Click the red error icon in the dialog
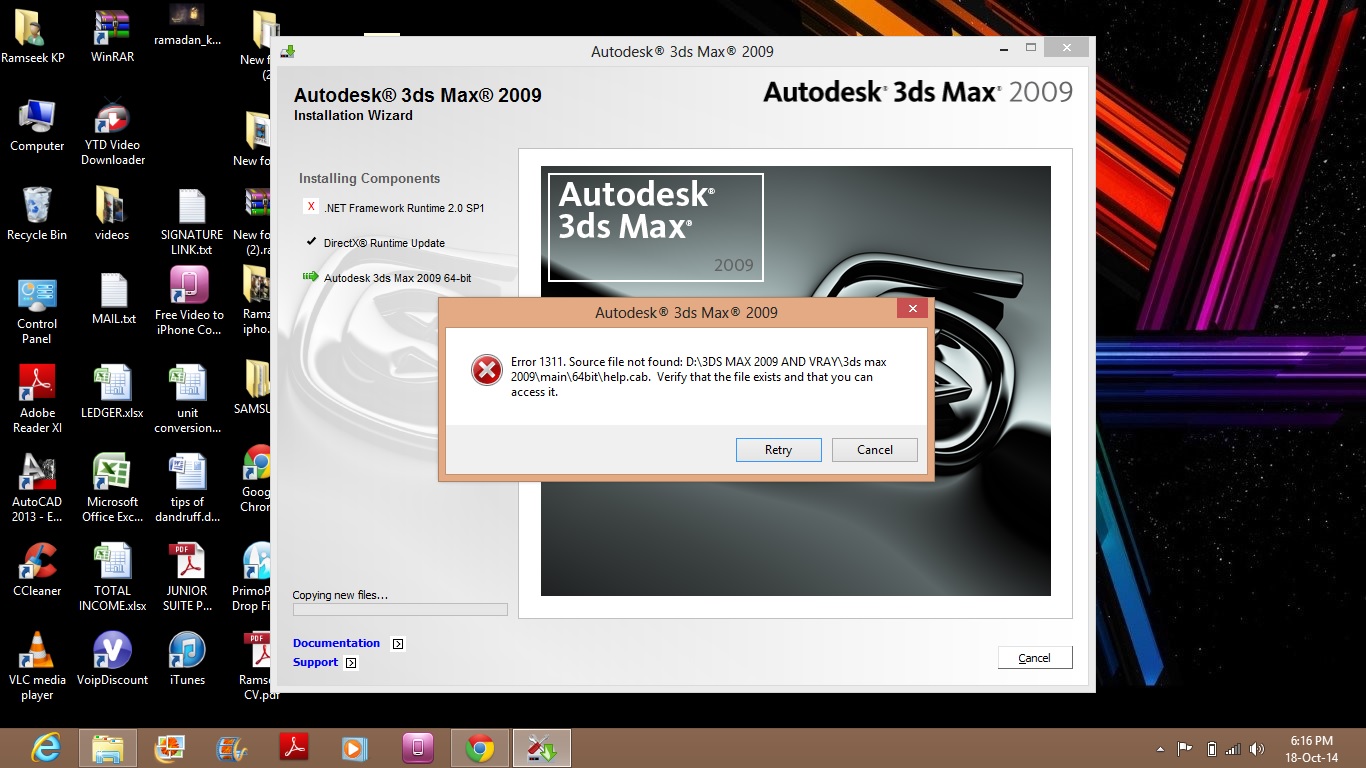Screen dimensions: 1366x768 pyautogui.click(x=487, y=370)
